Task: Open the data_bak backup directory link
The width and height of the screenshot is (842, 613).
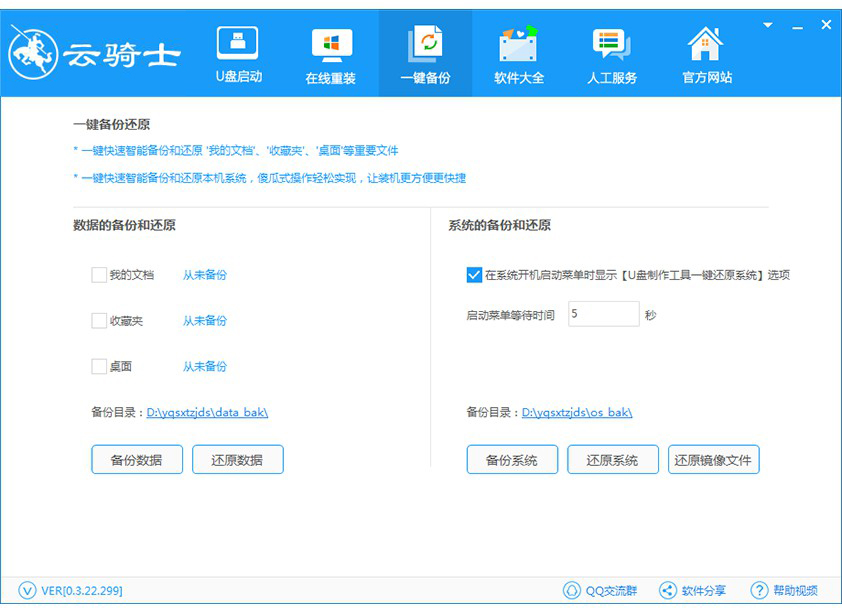Action: pyautogui.click(x=206, y=411)
